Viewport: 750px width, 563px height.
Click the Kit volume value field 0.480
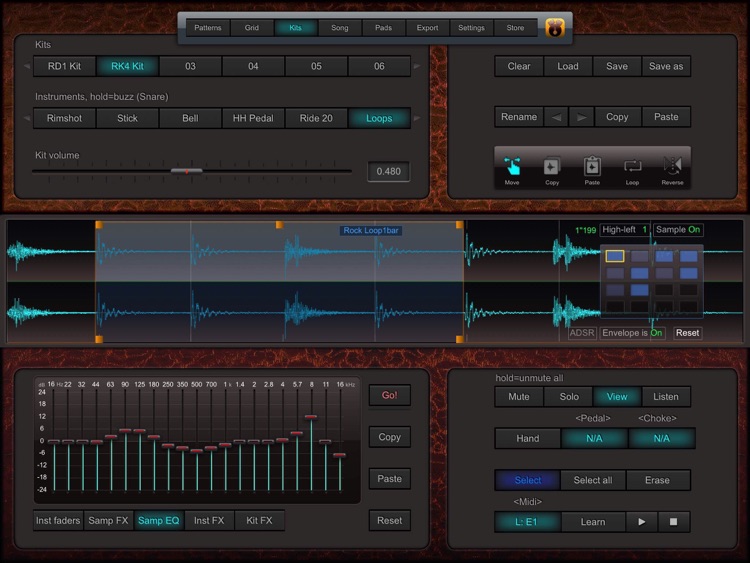click(x=388, y=171)
